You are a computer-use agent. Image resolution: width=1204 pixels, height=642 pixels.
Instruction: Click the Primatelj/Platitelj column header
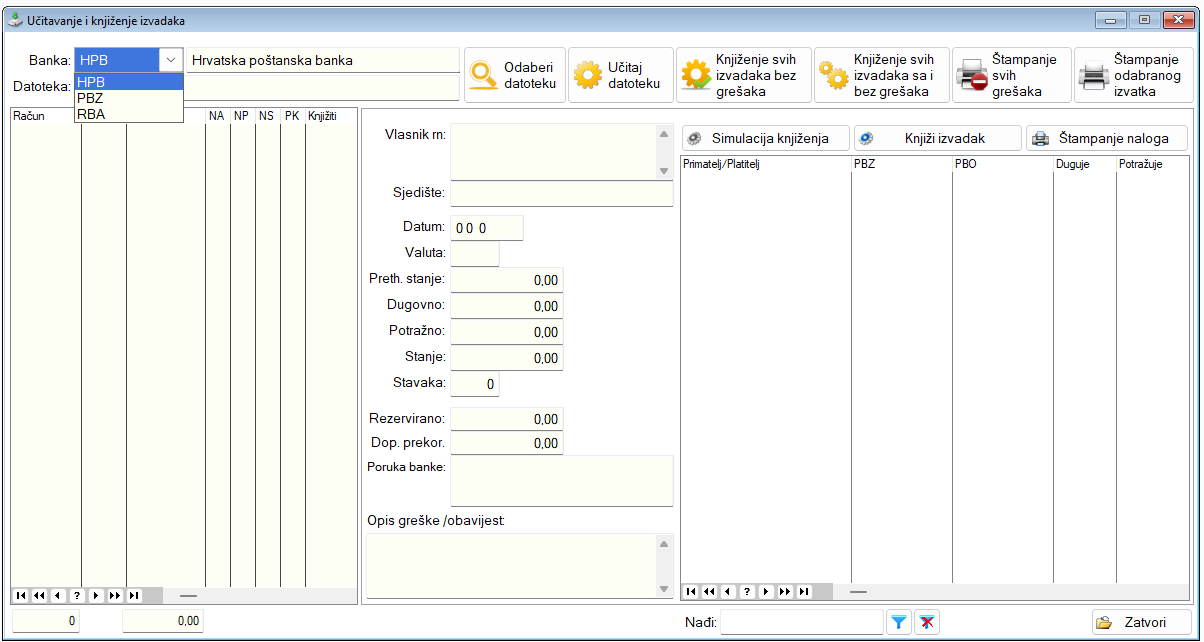click(765, 164)
